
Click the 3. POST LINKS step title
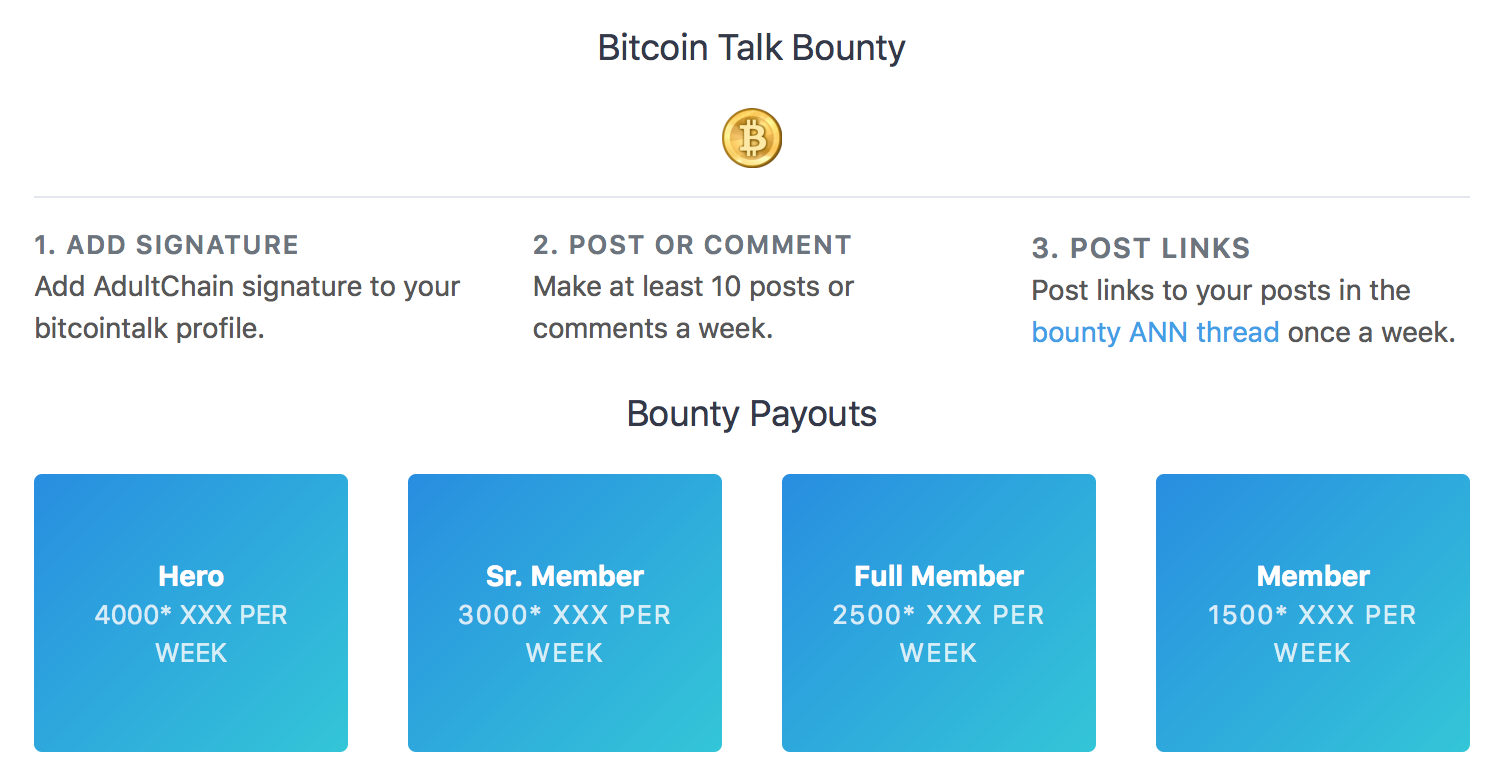[x=1141, y=249]
